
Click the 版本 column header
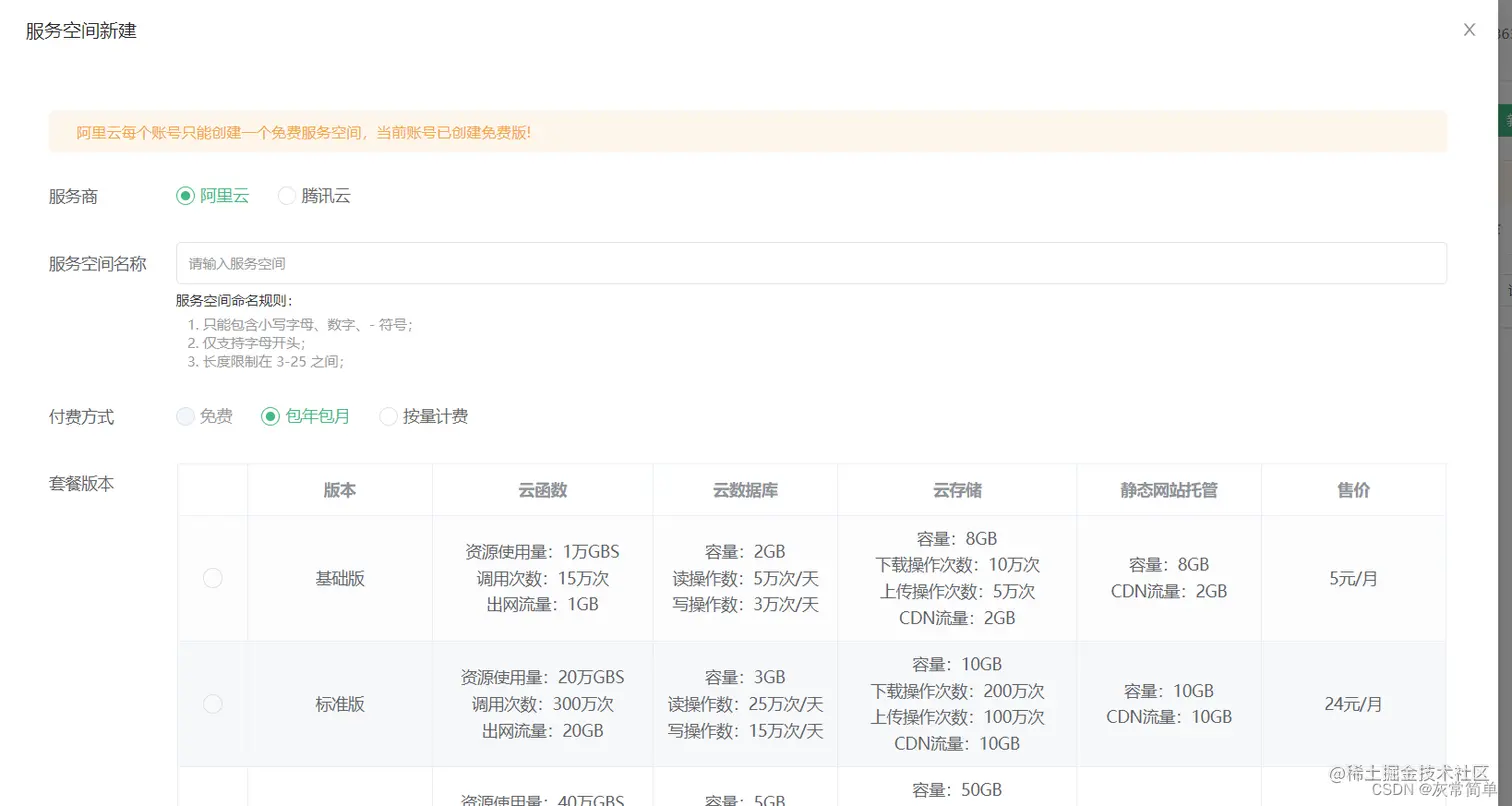click(x=340, y=490)
